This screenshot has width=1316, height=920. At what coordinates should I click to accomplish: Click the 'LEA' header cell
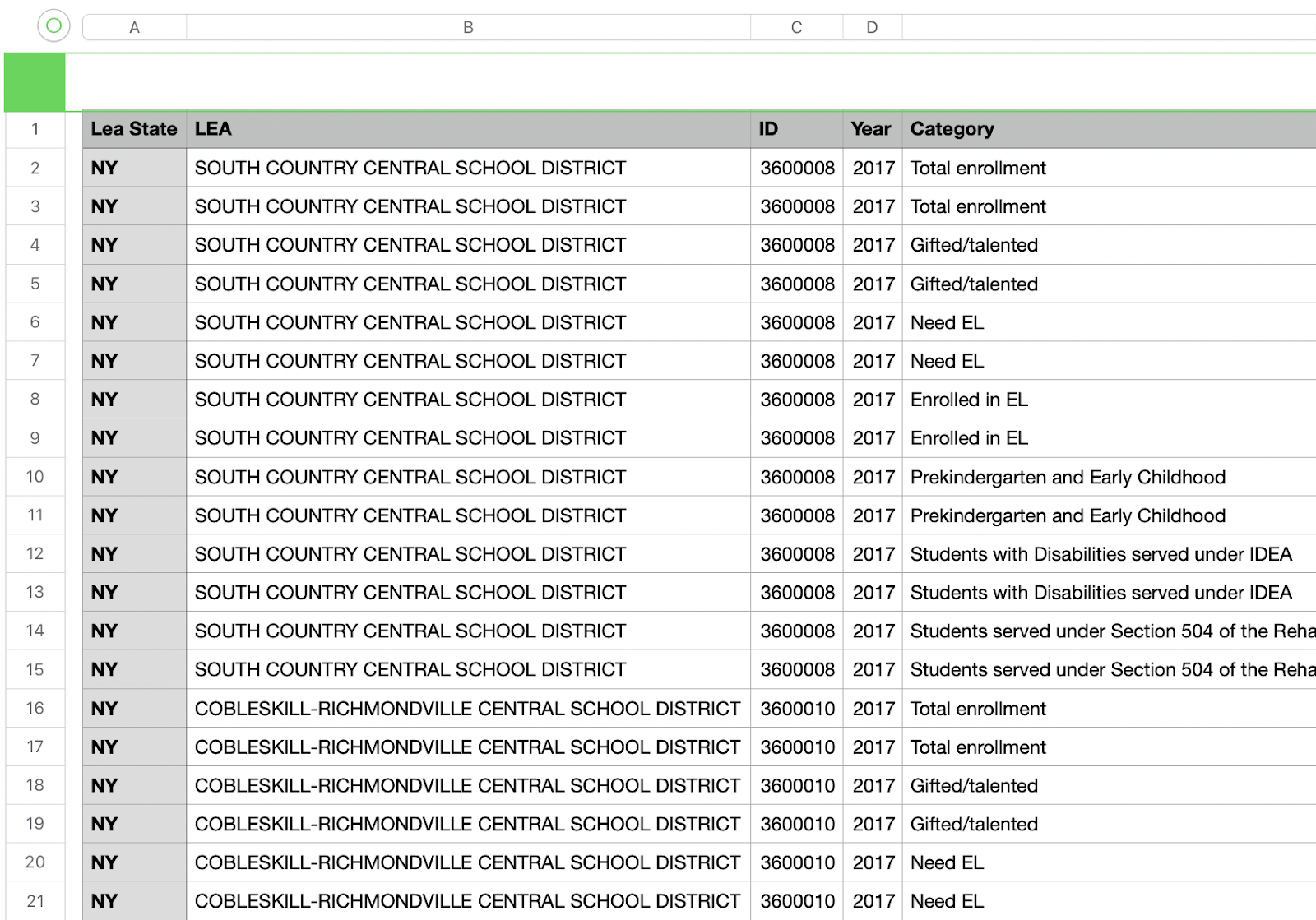click(468, 129)
